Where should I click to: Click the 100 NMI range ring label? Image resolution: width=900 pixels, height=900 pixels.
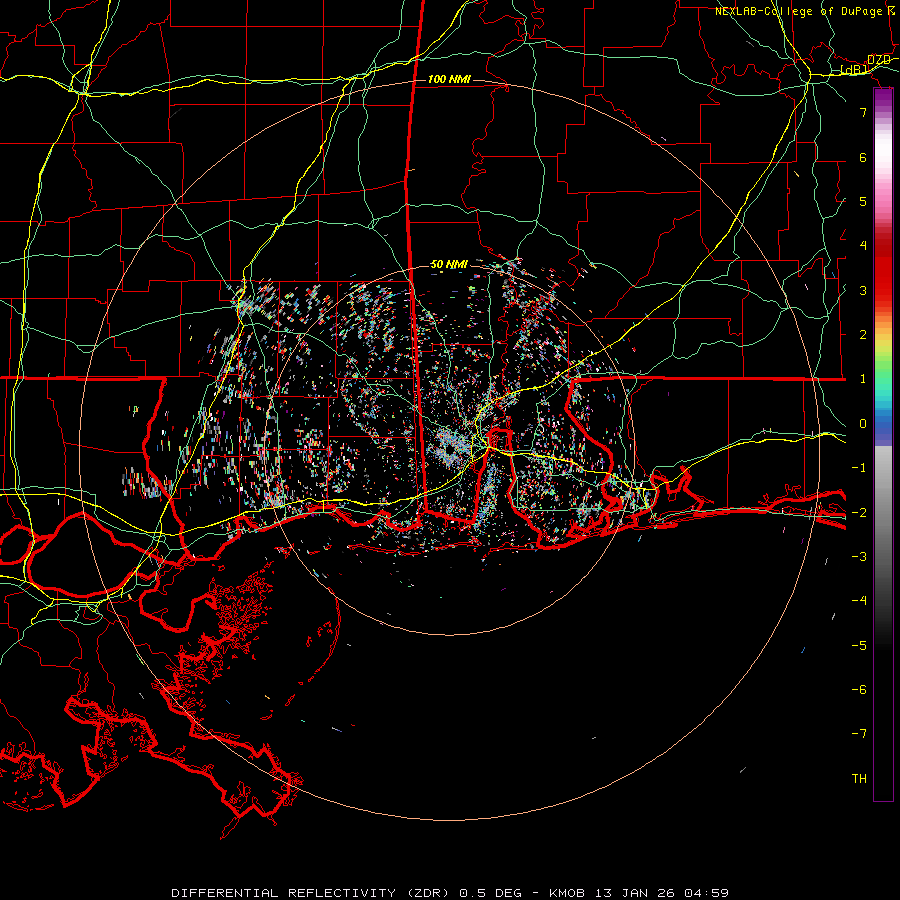pyautogui.click(x=449, y=79)
